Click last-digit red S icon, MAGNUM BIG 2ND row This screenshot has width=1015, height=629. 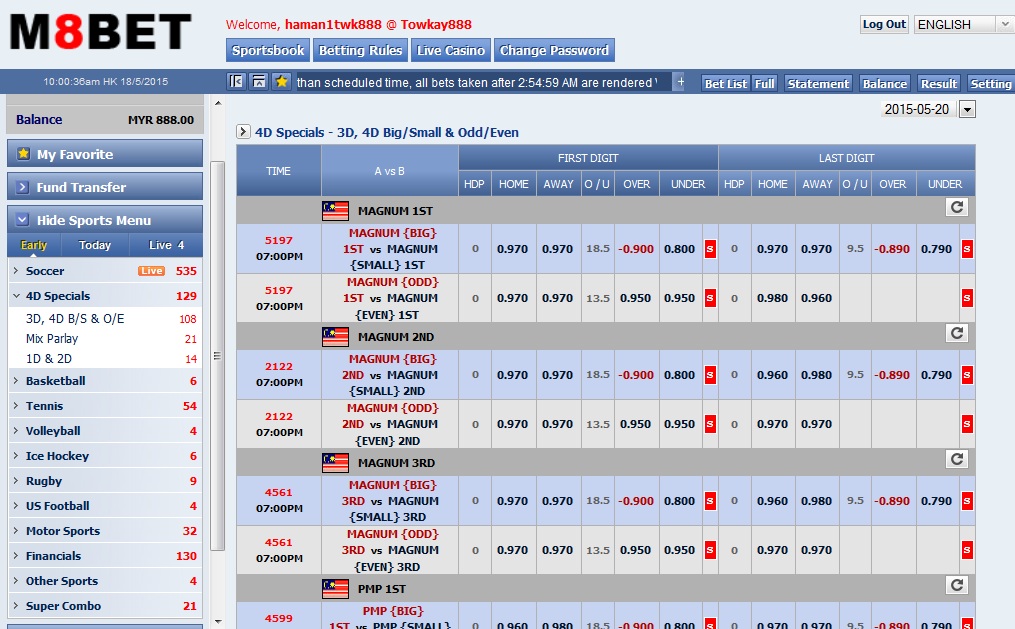(967, 375)
